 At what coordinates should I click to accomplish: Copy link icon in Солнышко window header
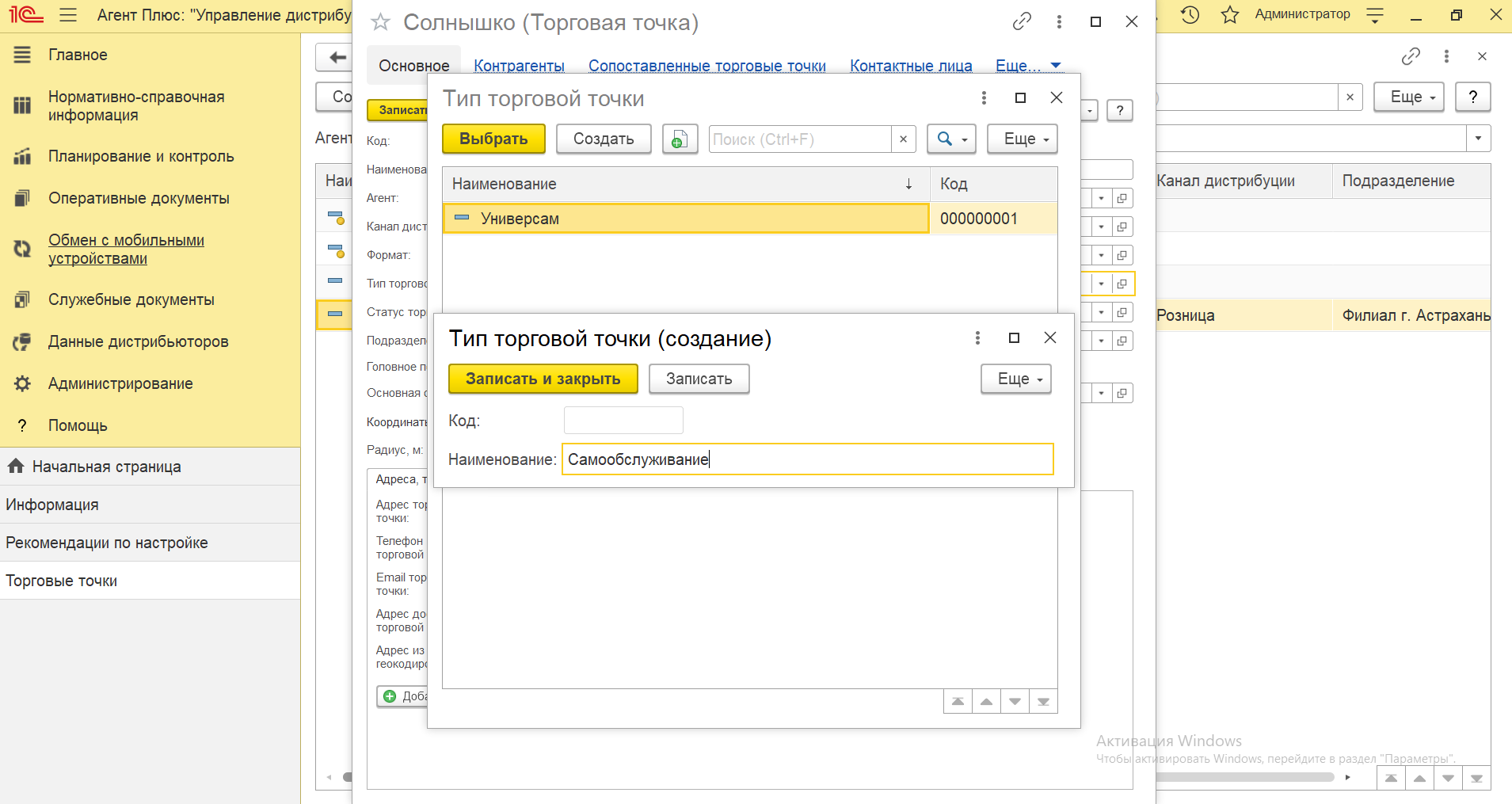(x=1022, y=22)
